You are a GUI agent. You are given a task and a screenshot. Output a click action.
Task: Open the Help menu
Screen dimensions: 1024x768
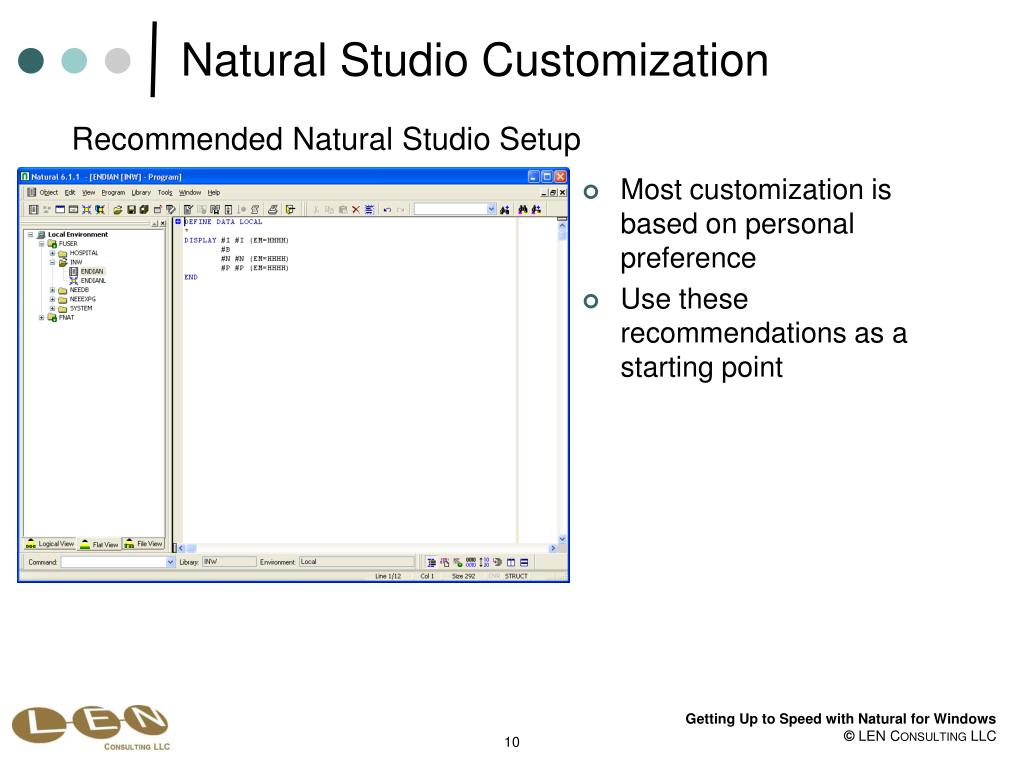214,193
